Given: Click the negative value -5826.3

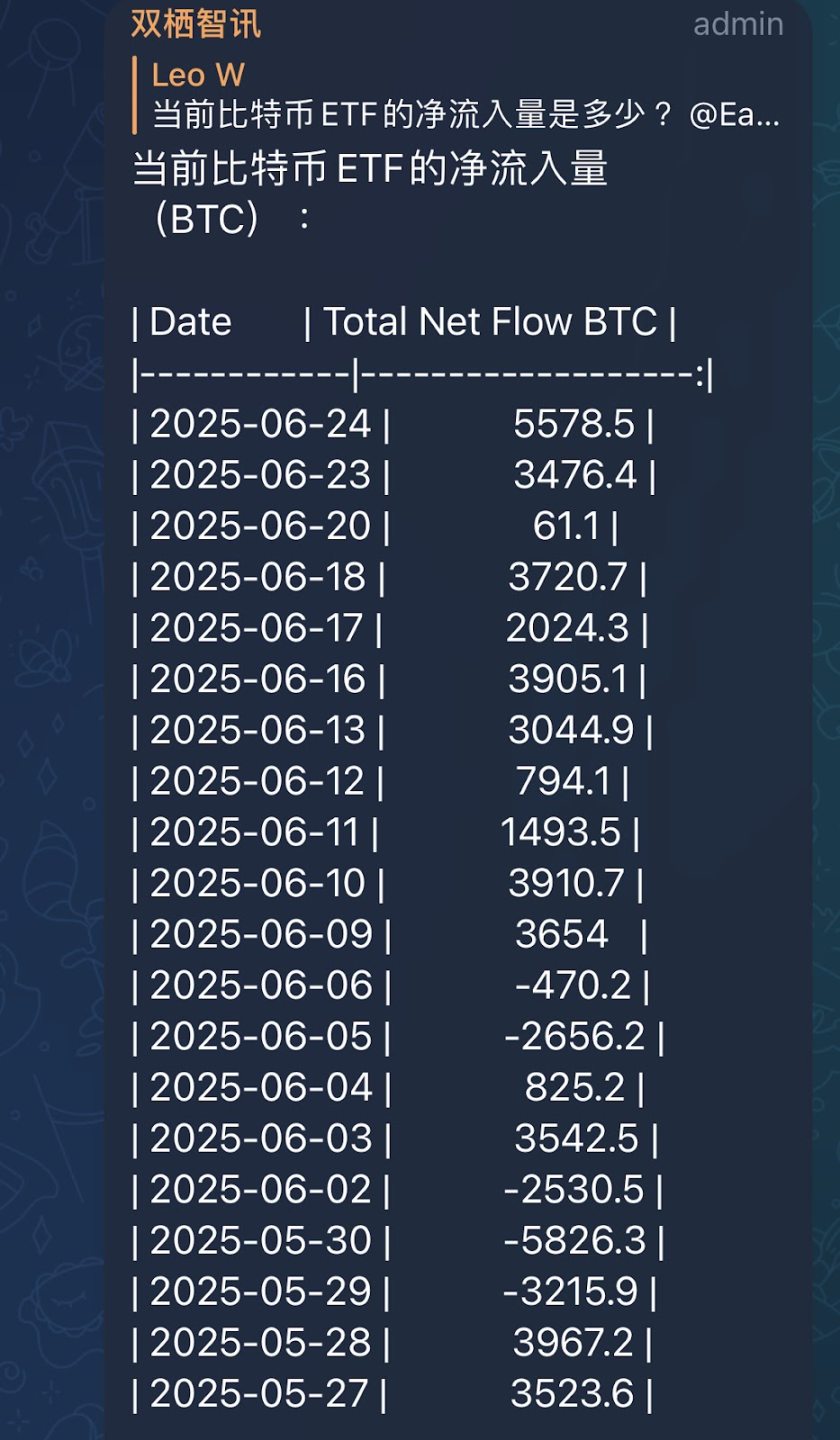Looking at the screenshot, I should pos(575,1241).
